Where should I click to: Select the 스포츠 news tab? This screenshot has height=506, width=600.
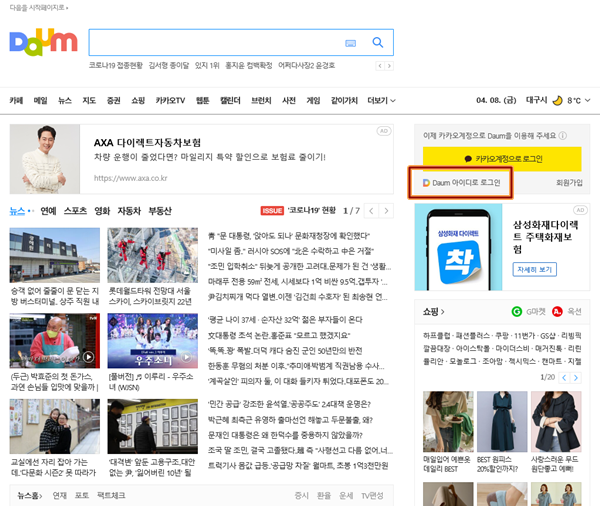(75, 211)
